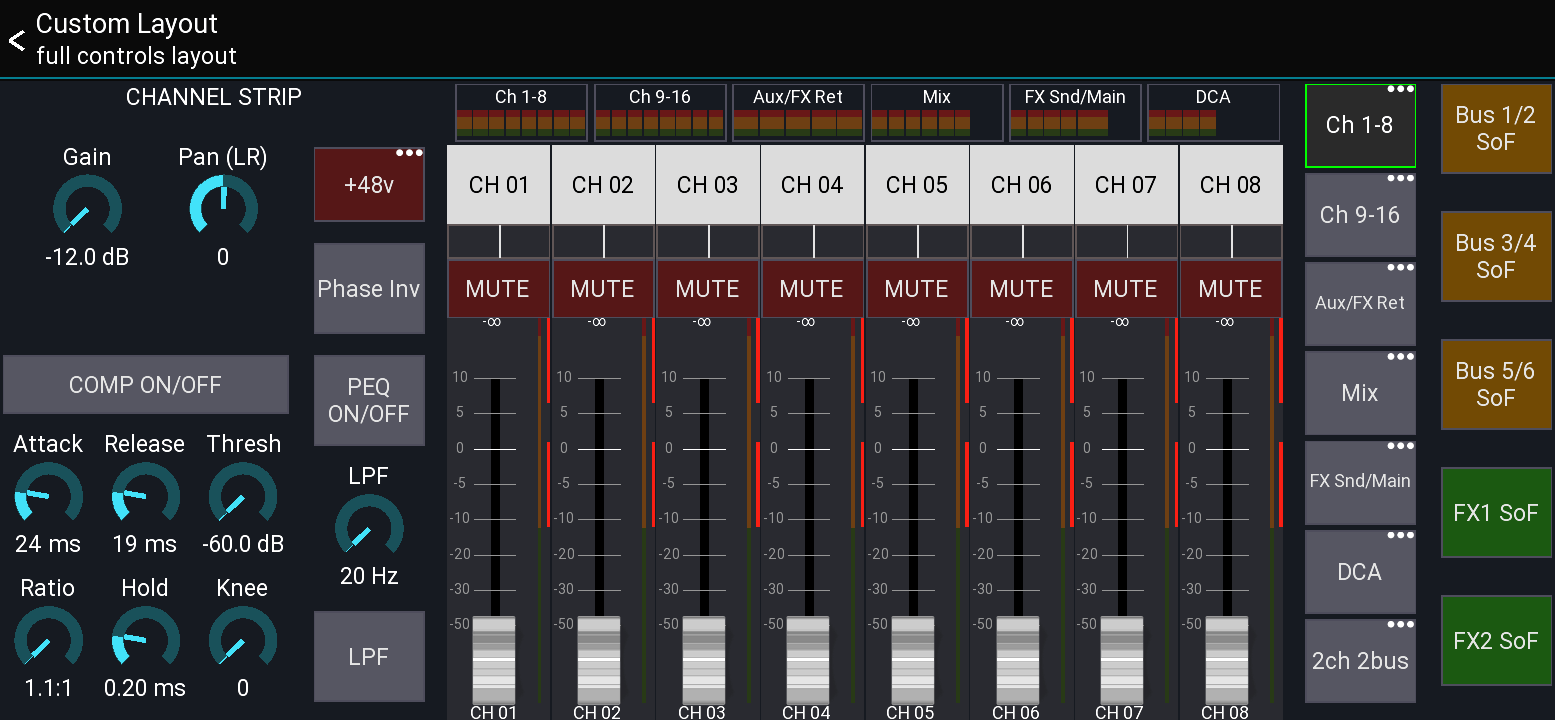The height and width of the screenshot is (720, 1555).
Task: Go back using the back arrow
Action: pos(15,40)
